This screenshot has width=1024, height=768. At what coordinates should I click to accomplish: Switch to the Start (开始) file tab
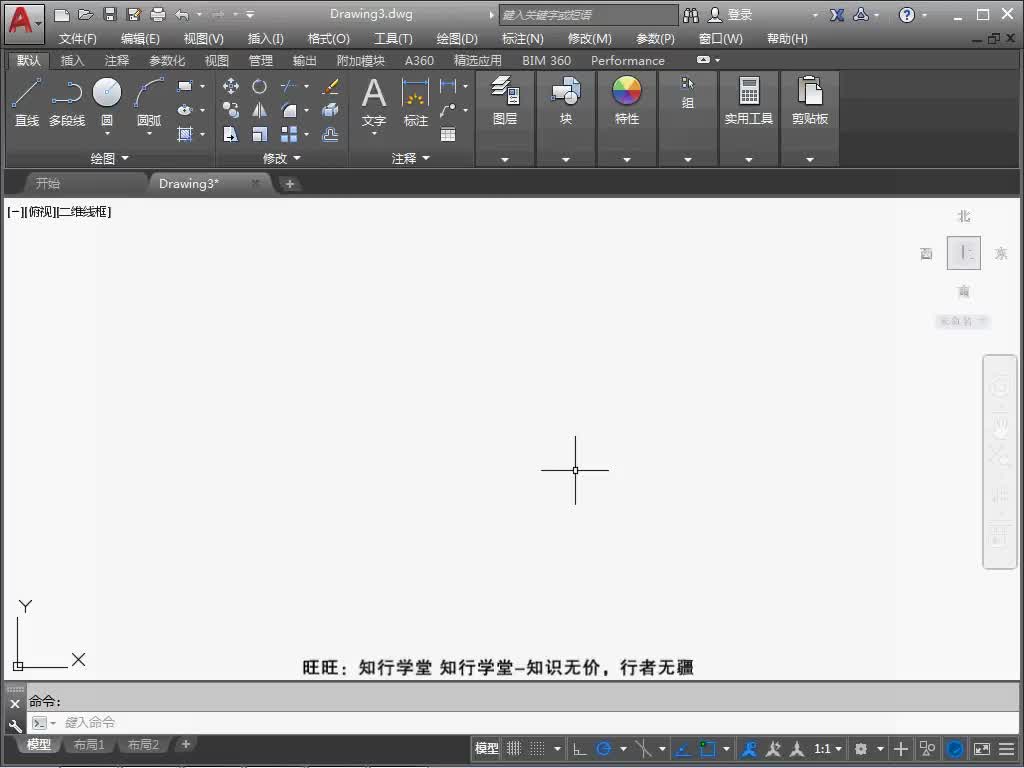point(48,184)
